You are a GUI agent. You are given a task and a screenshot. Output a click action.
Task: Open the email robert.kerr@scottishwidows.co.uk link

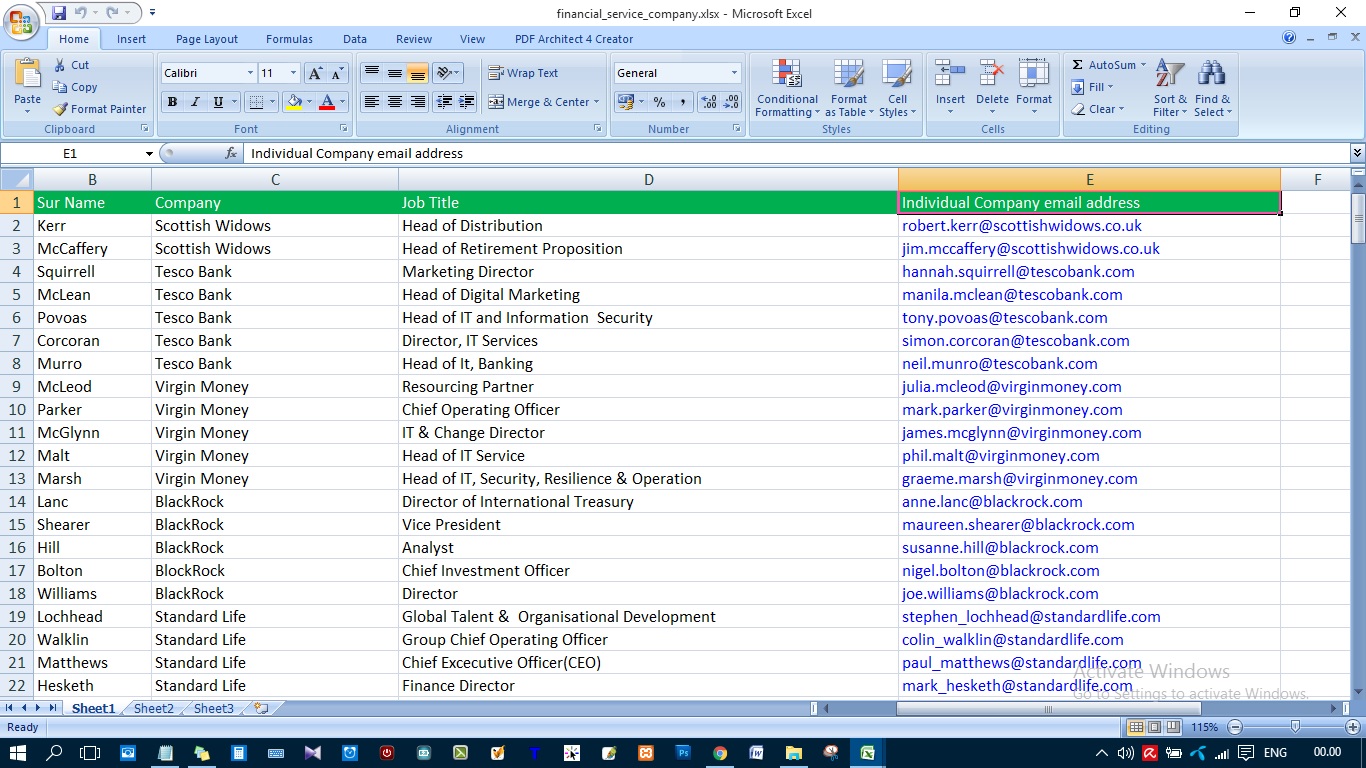click(x=1022, y=226)
